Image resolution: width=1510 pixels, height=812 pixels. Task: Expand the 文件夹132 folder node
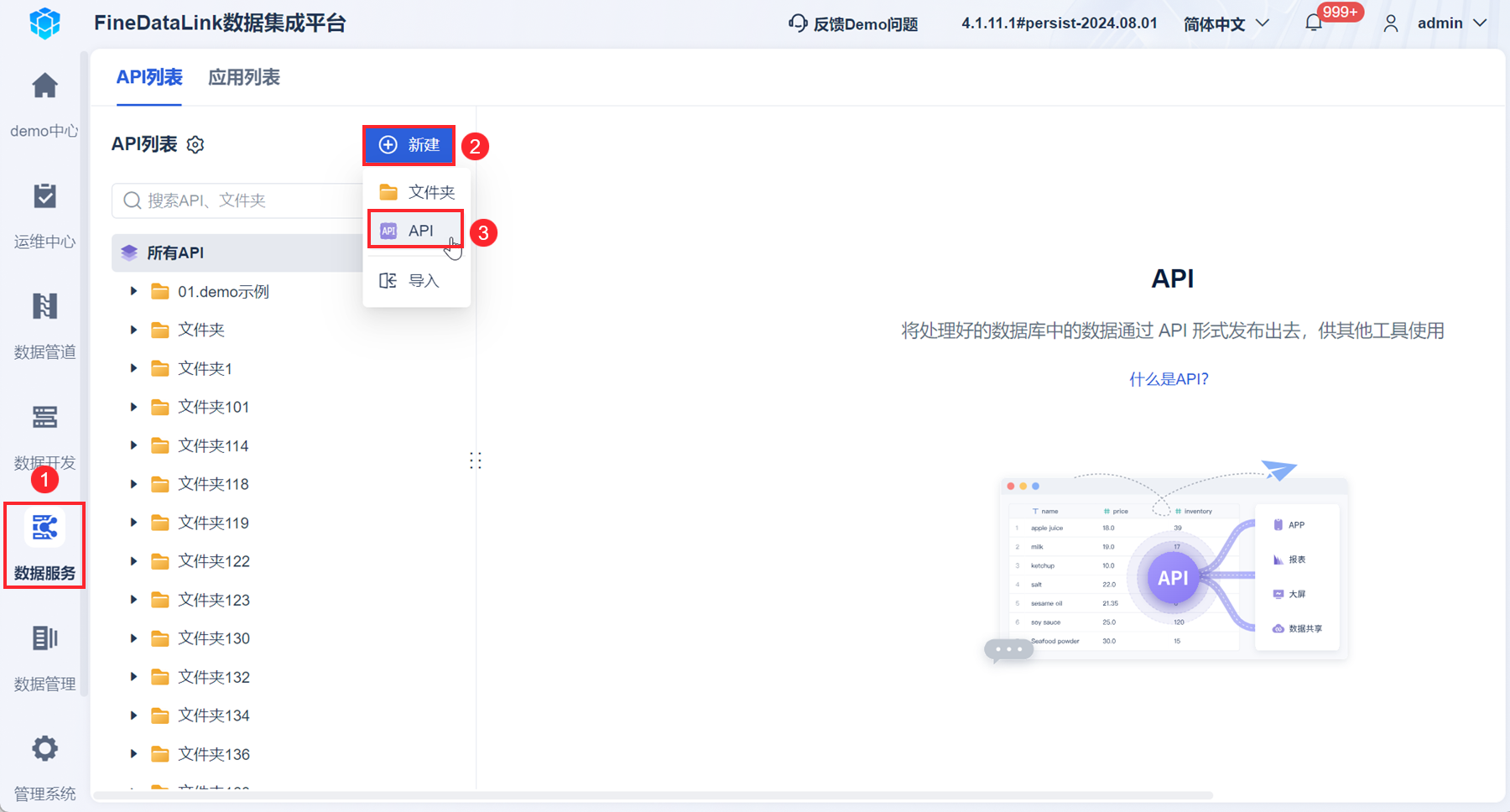tap(133, 677)
